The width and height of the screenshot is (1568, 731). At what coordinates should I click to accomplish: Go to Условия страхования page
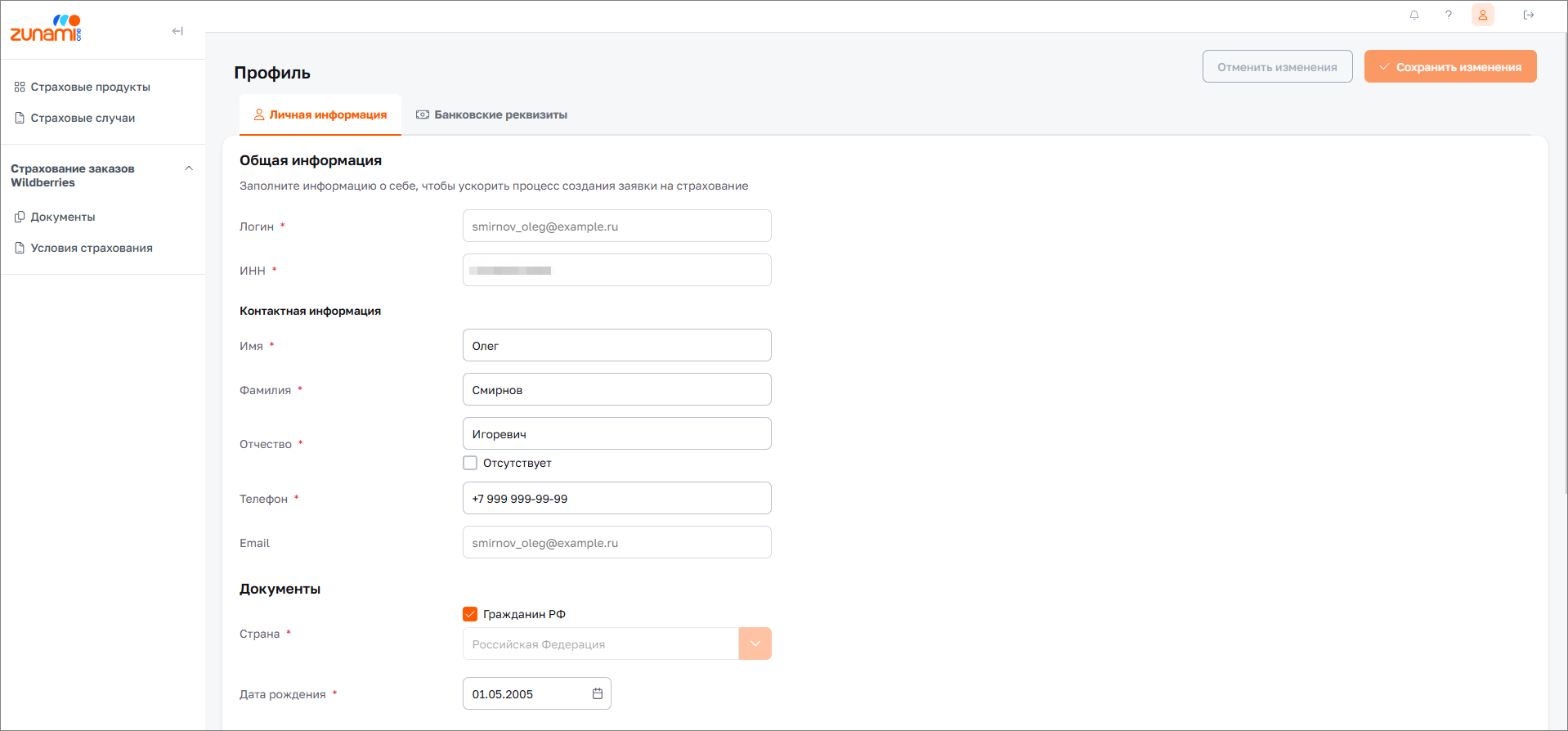[92, 248]
